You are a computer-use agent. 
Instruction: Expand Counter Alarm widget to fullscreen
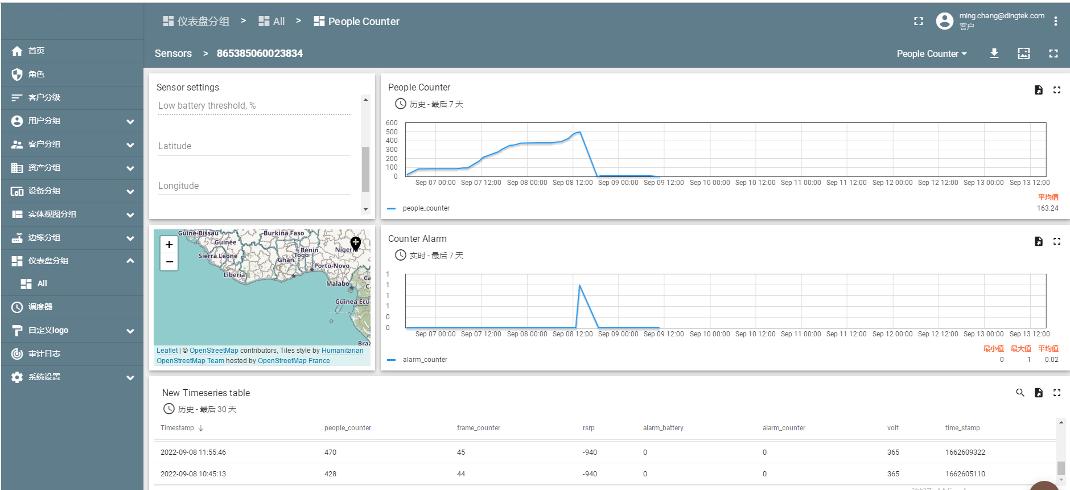coord(1056,241)
